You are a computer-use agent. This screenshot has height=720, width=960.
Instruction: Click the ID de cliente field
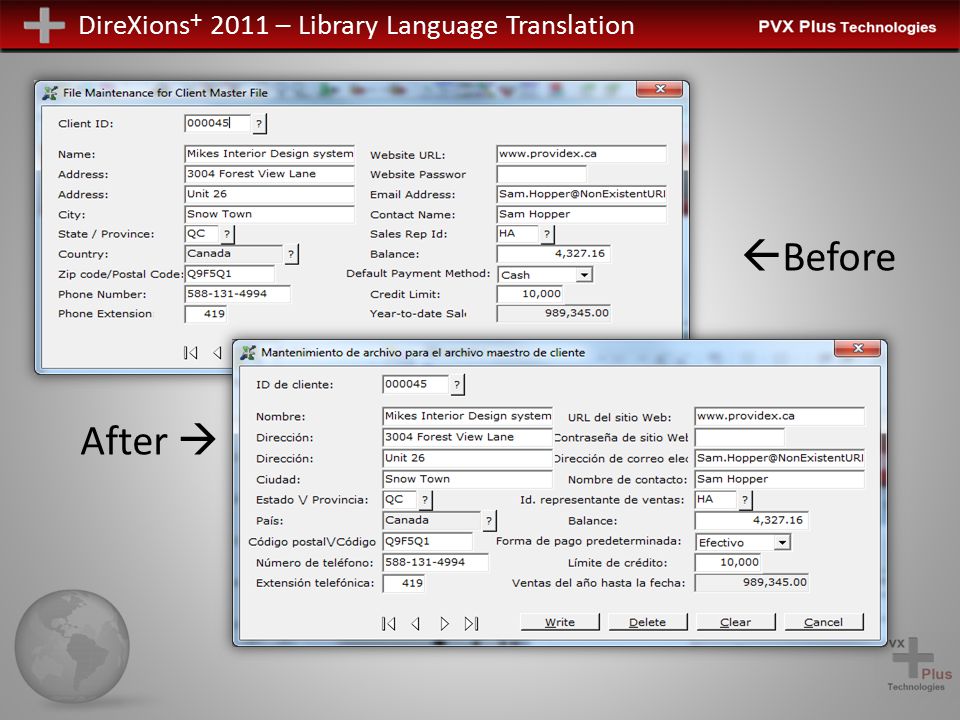(415, 384)
